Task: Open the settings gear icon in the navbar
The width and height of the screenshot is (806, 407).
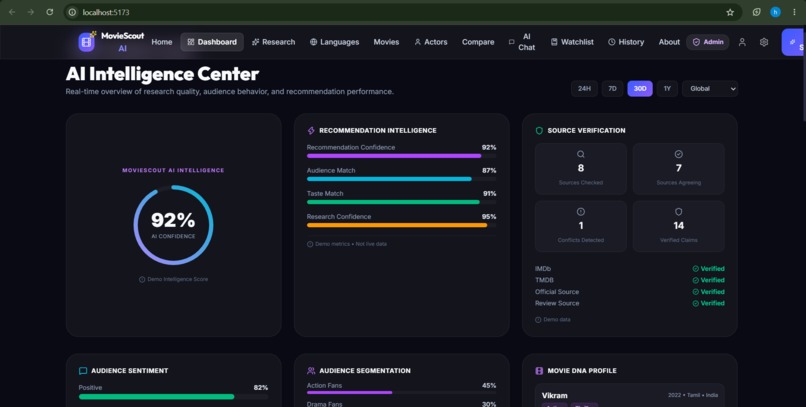Action: tap(764, 42)
